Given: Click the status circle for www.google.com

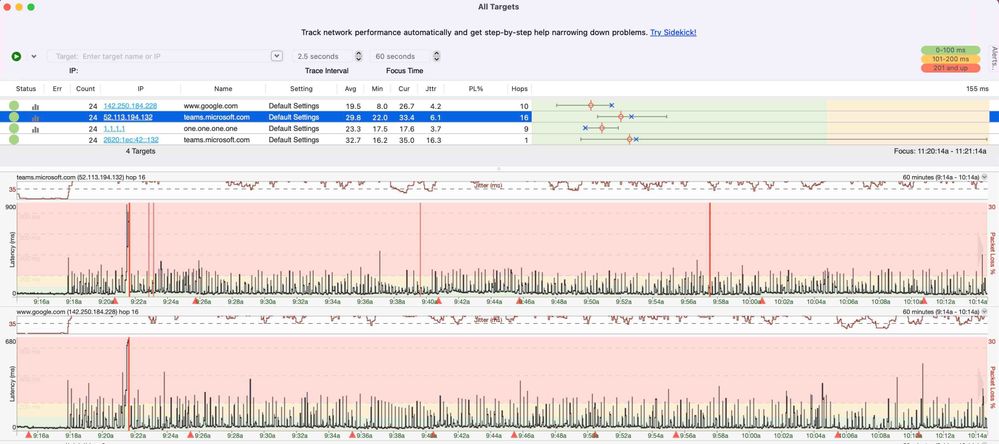Looking at the screenshot, I should point(14,106).
